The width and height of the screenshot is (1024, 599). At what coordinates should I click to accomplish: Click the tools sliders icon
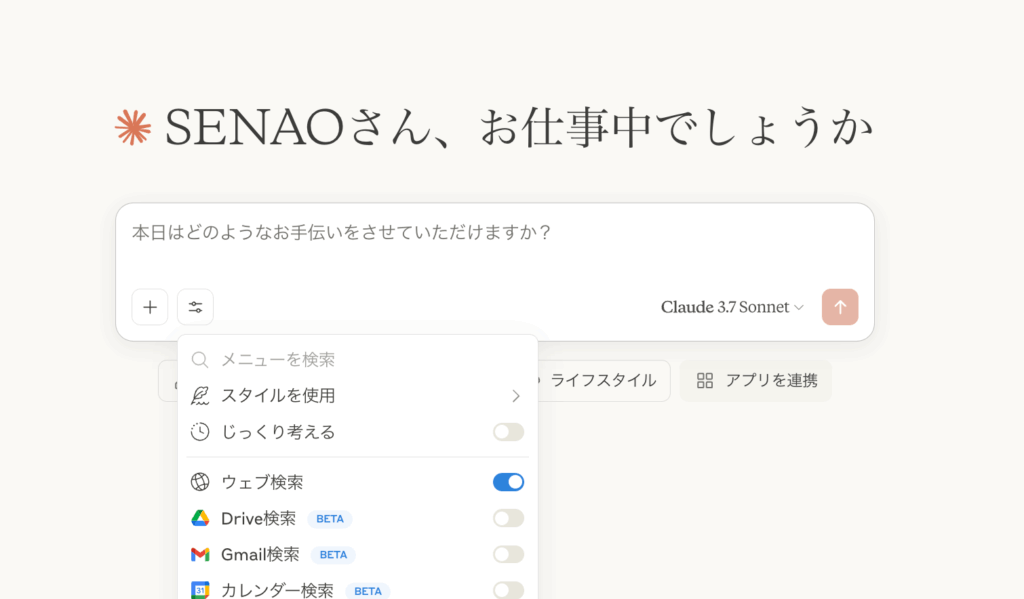(195, 307)
